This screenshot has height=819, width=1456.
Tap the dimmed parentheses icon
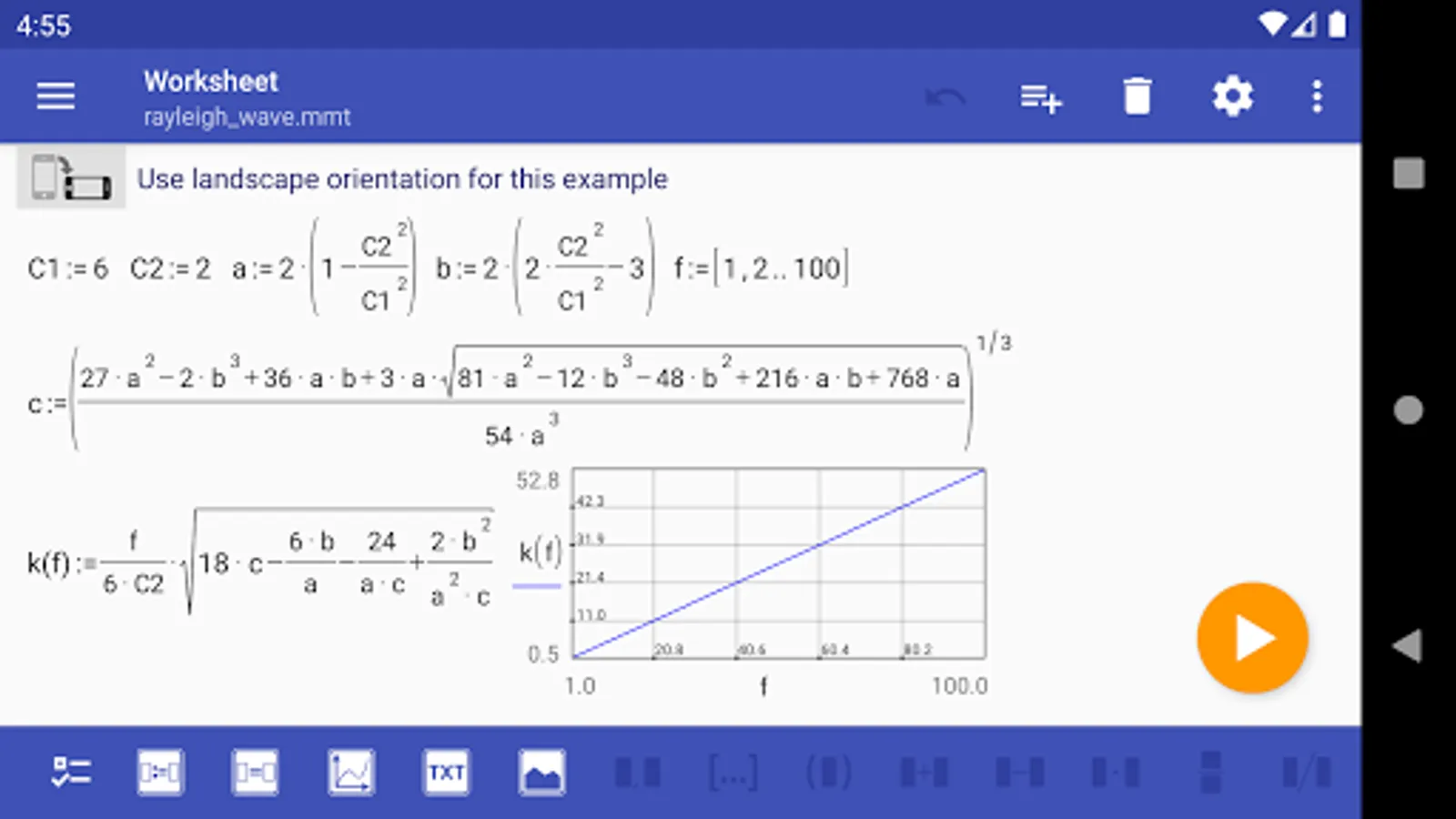828,773
